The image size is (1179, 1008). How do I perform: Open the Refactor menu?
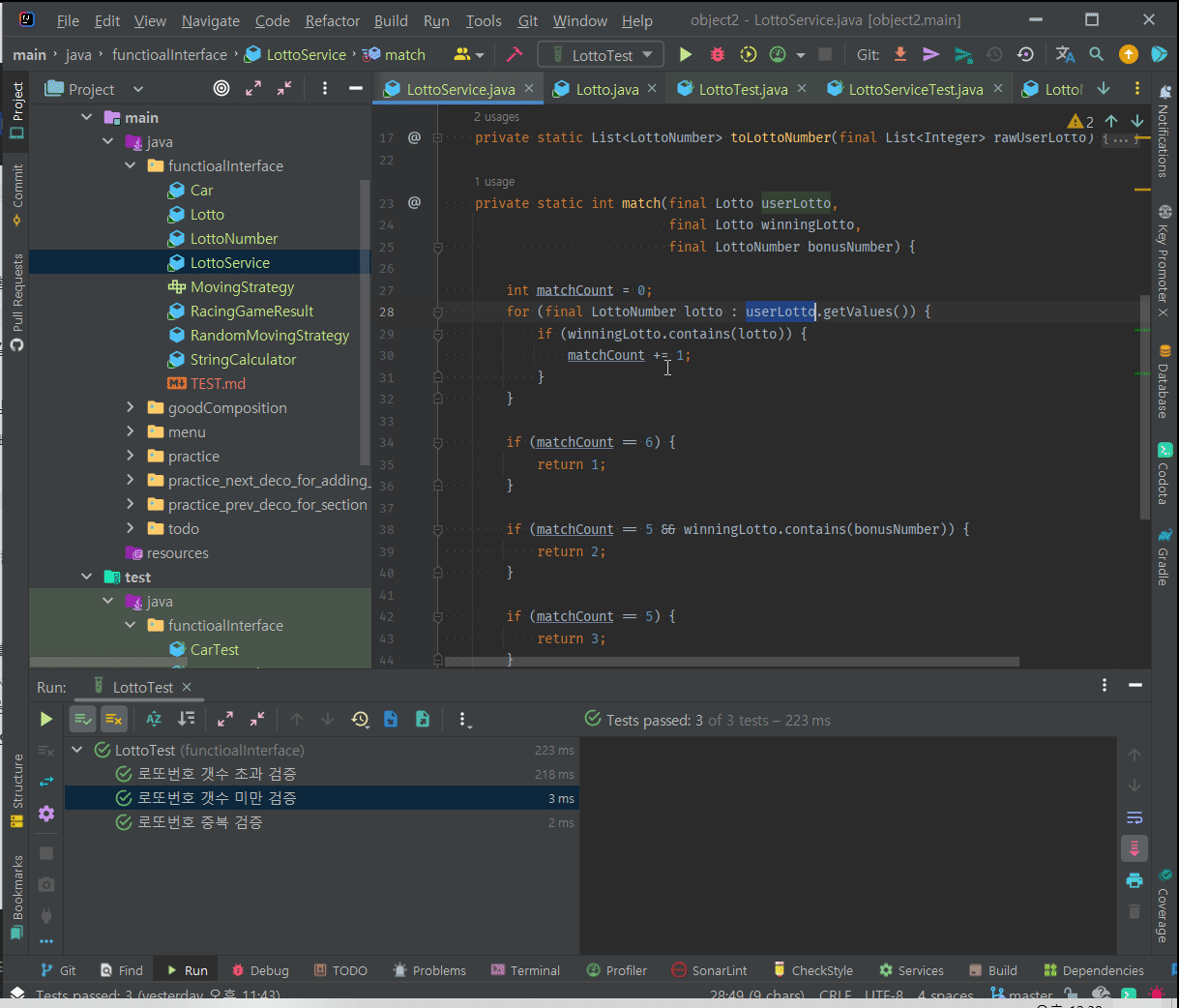[x=332, y=20]
